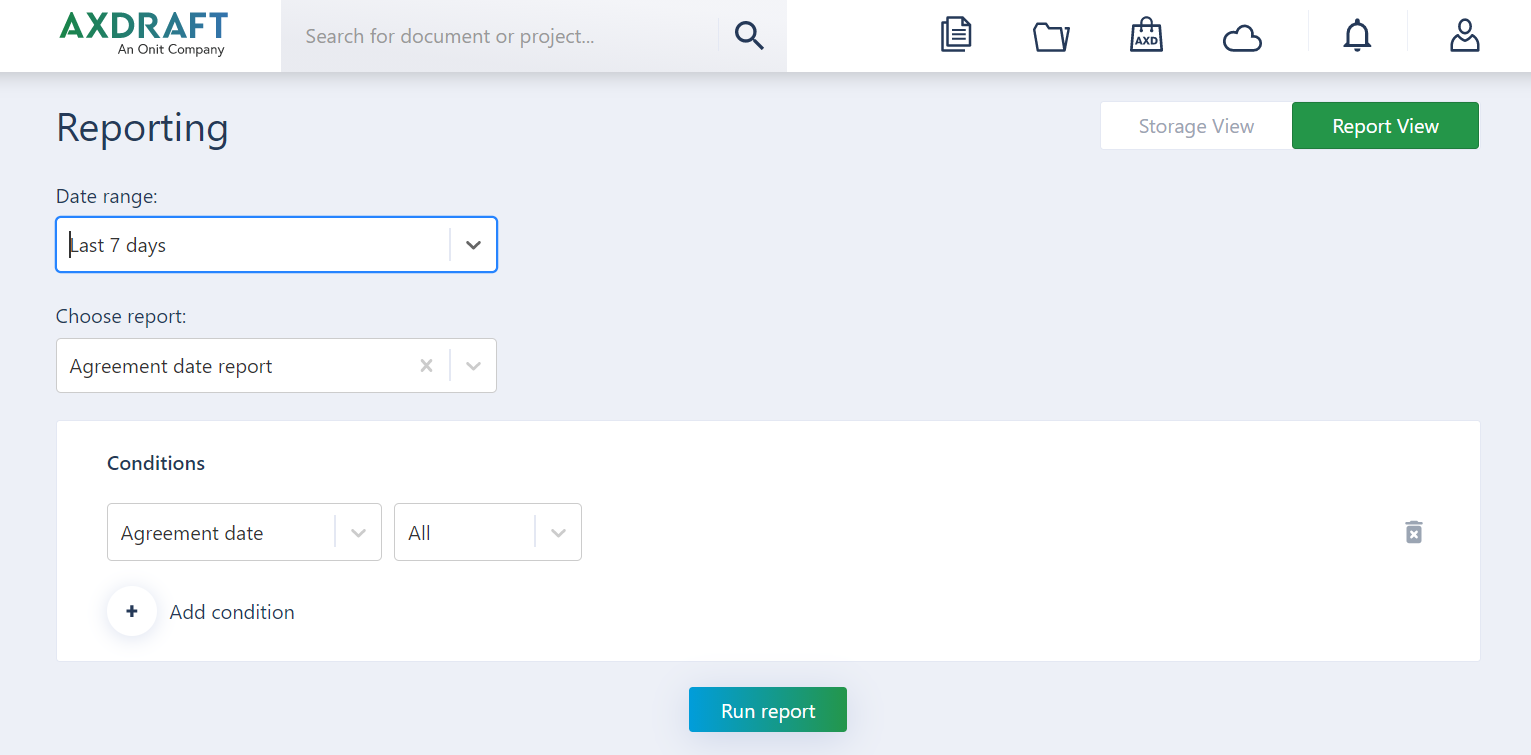
Task: Switch to Report View tab
Action: click(1385, 126)
